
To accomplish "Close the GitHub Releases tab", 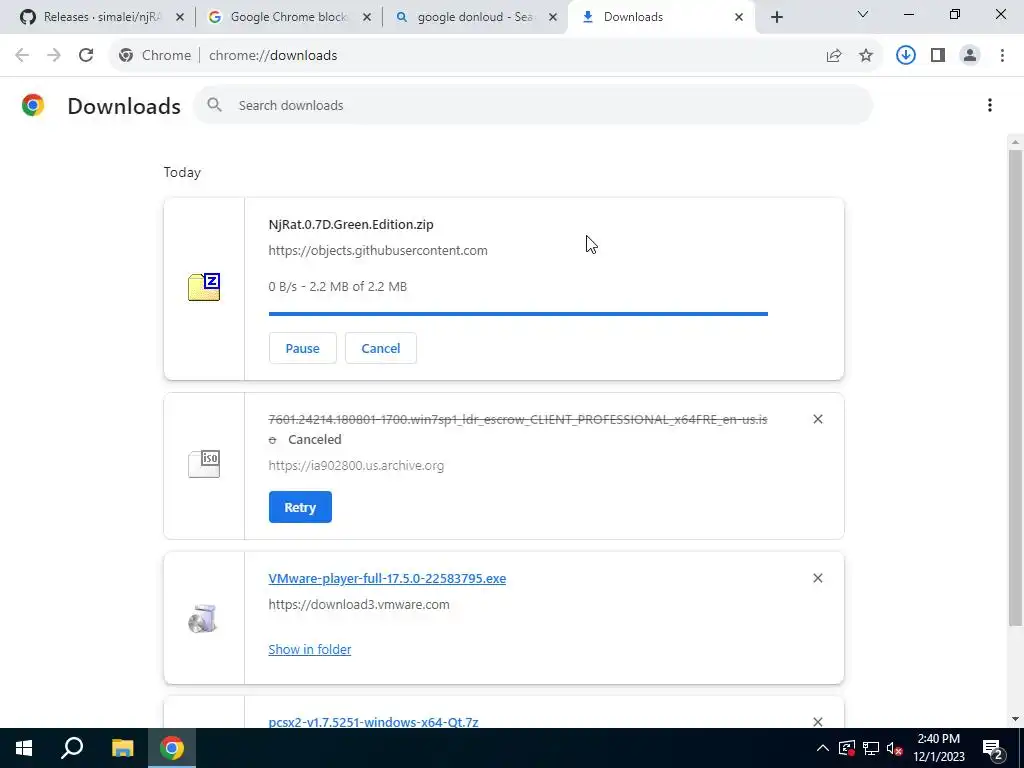I will [180, 17].
